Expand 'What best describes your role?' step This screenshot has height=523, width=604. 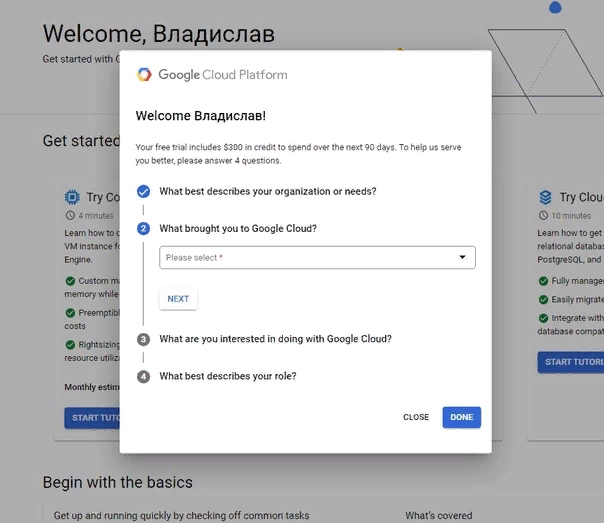(x=228, y=376)
